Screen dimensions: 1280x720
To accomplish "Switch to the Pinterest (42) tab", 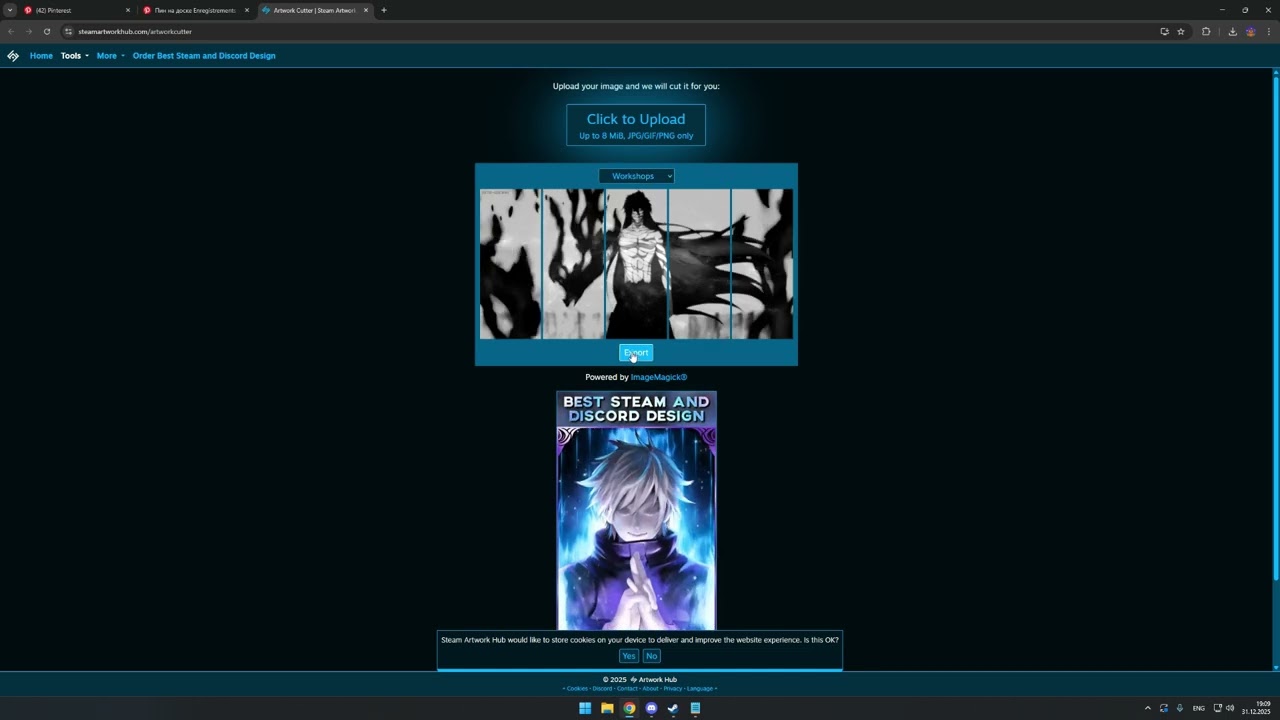I will 77,10.
